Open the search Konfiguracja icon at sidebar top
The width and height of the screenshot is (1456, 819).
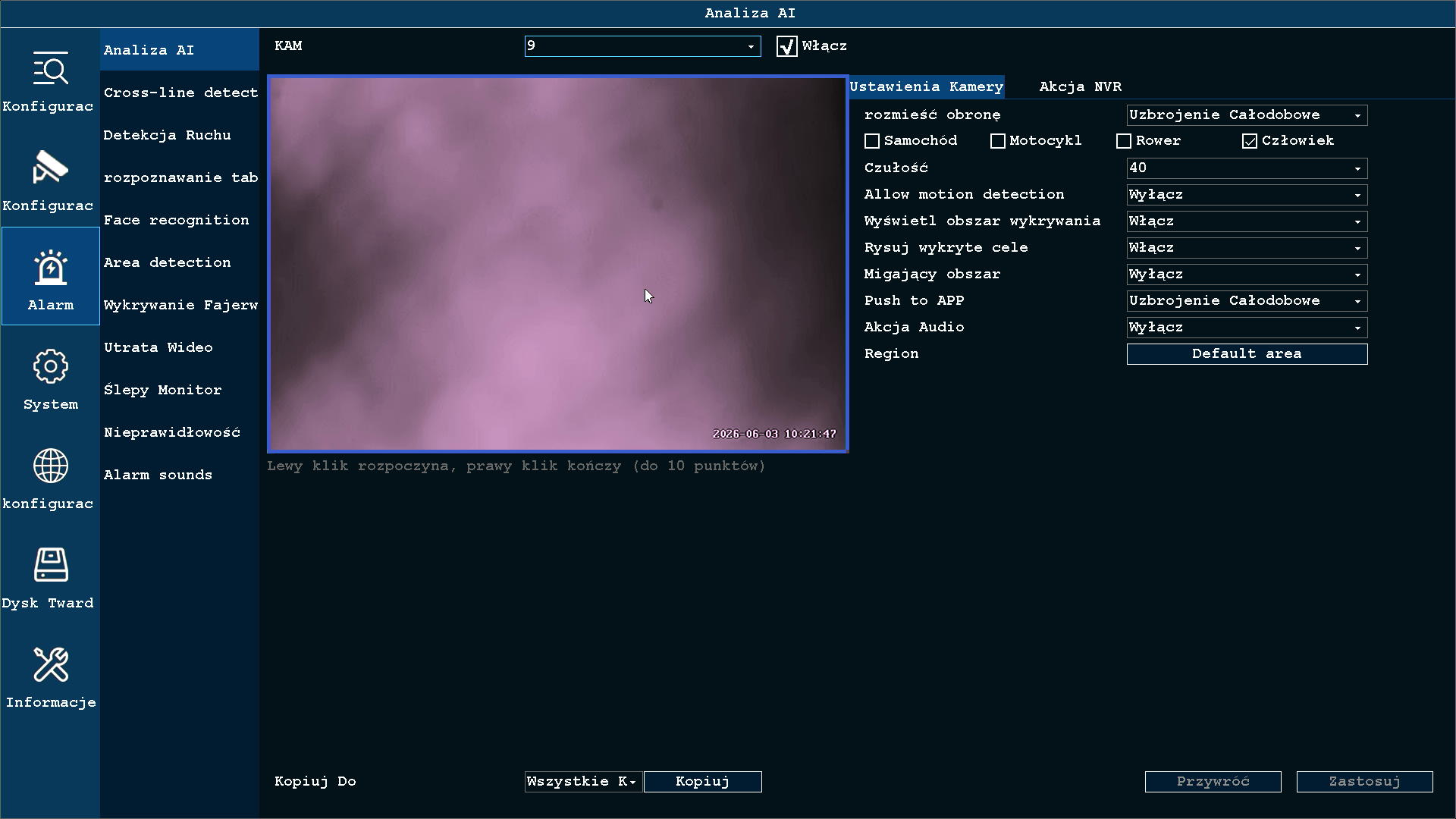(x=50, y=69)
